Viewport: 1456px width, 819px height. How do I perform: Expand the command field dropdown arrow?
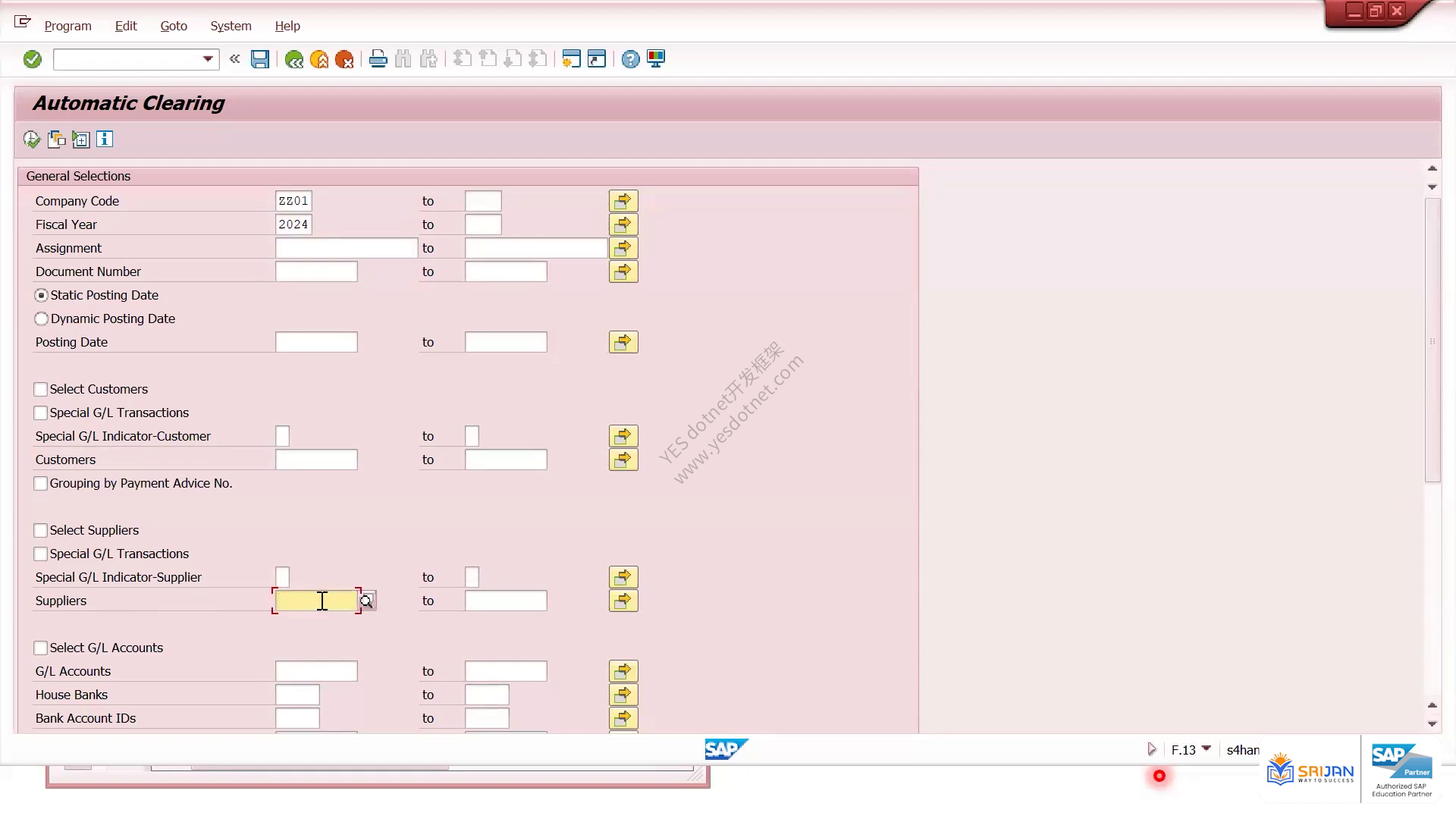[x=208, y=59]
